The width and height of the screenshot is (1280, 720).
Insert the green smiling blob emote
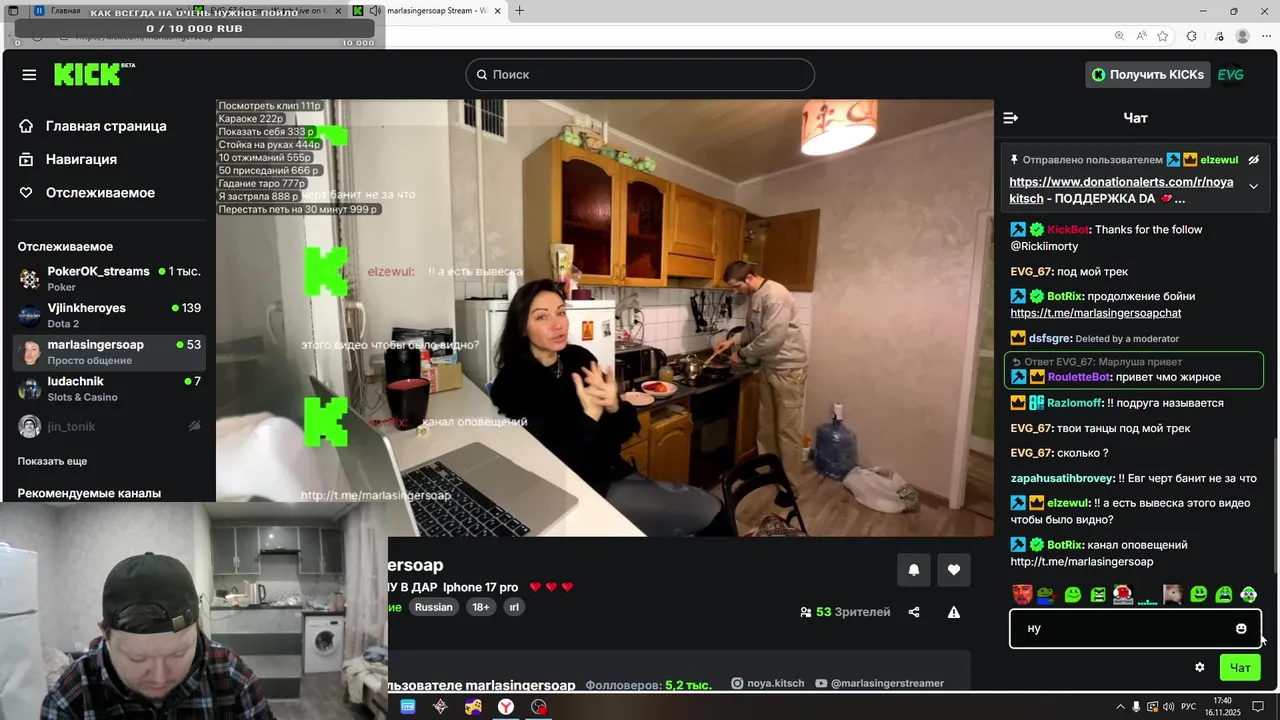(x=1073, y=595)
